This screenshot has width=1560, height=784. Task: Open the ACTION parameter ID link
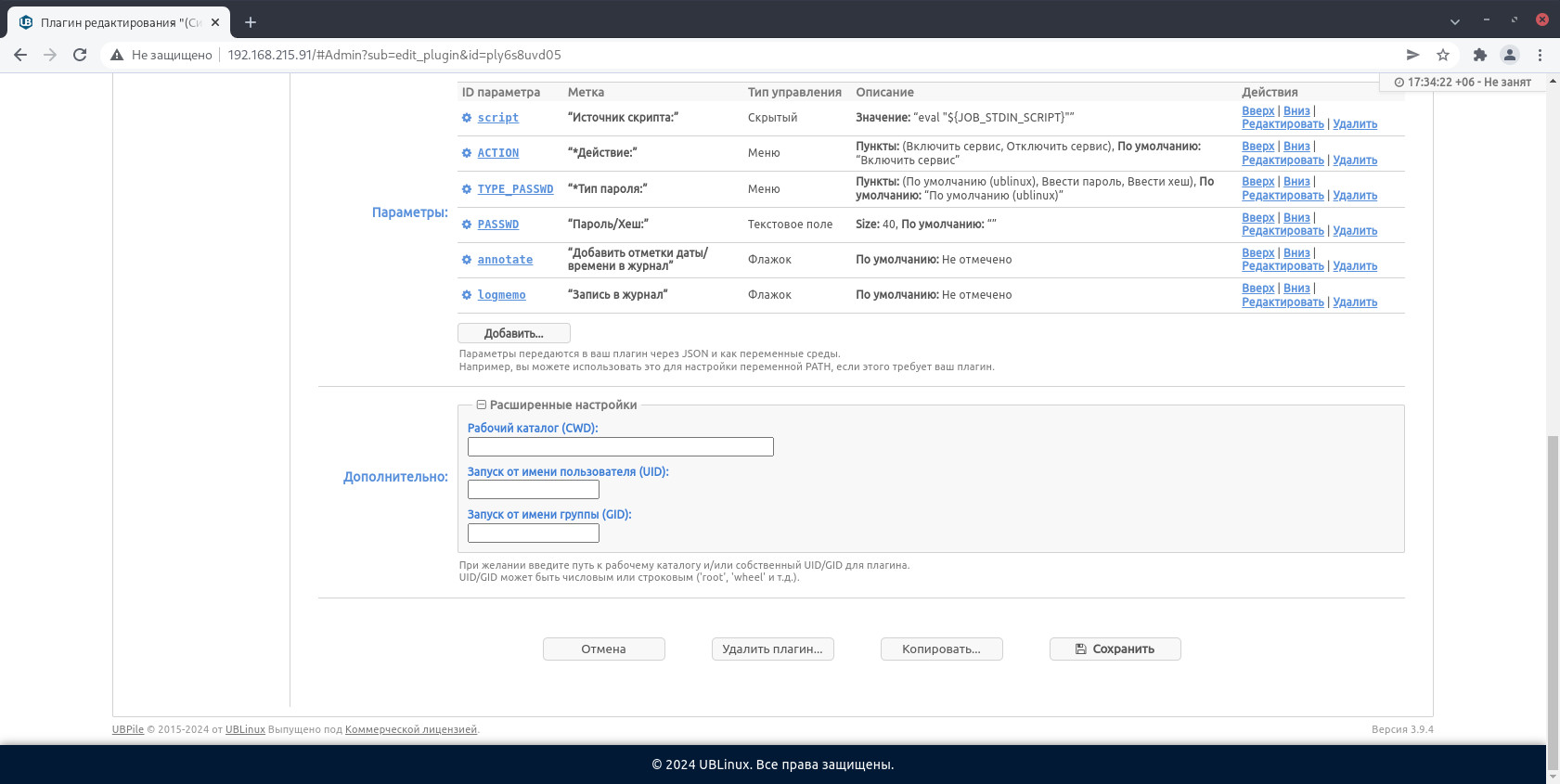498,153
